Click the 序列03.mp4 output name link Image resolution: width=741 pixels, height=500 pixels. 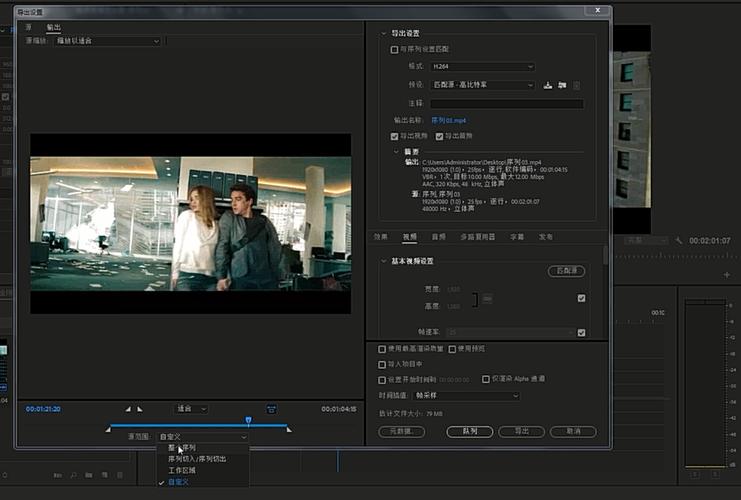(x=448, y=121)
